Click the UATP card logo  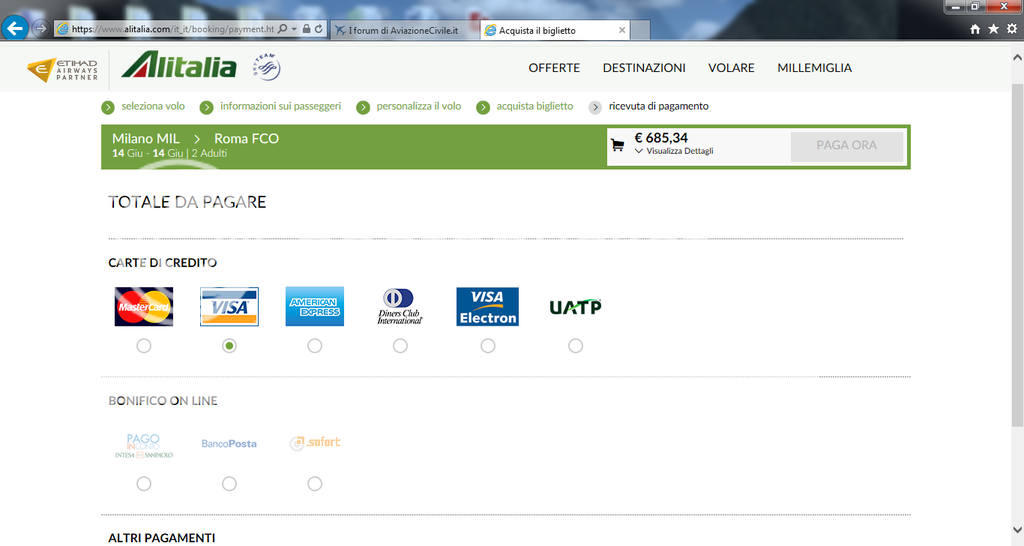point(575,307)
